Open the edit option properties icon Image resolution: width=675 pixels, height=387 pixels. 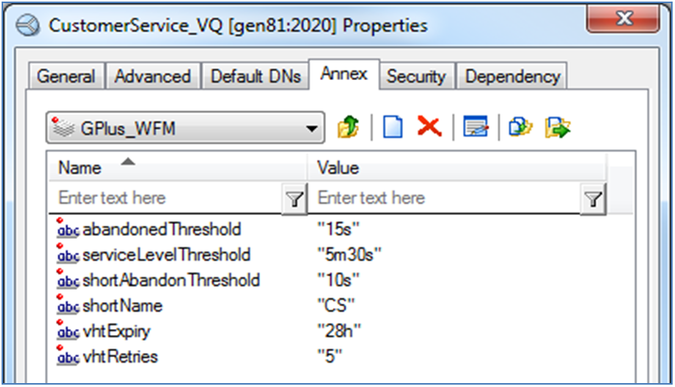[x=476, y=127]
